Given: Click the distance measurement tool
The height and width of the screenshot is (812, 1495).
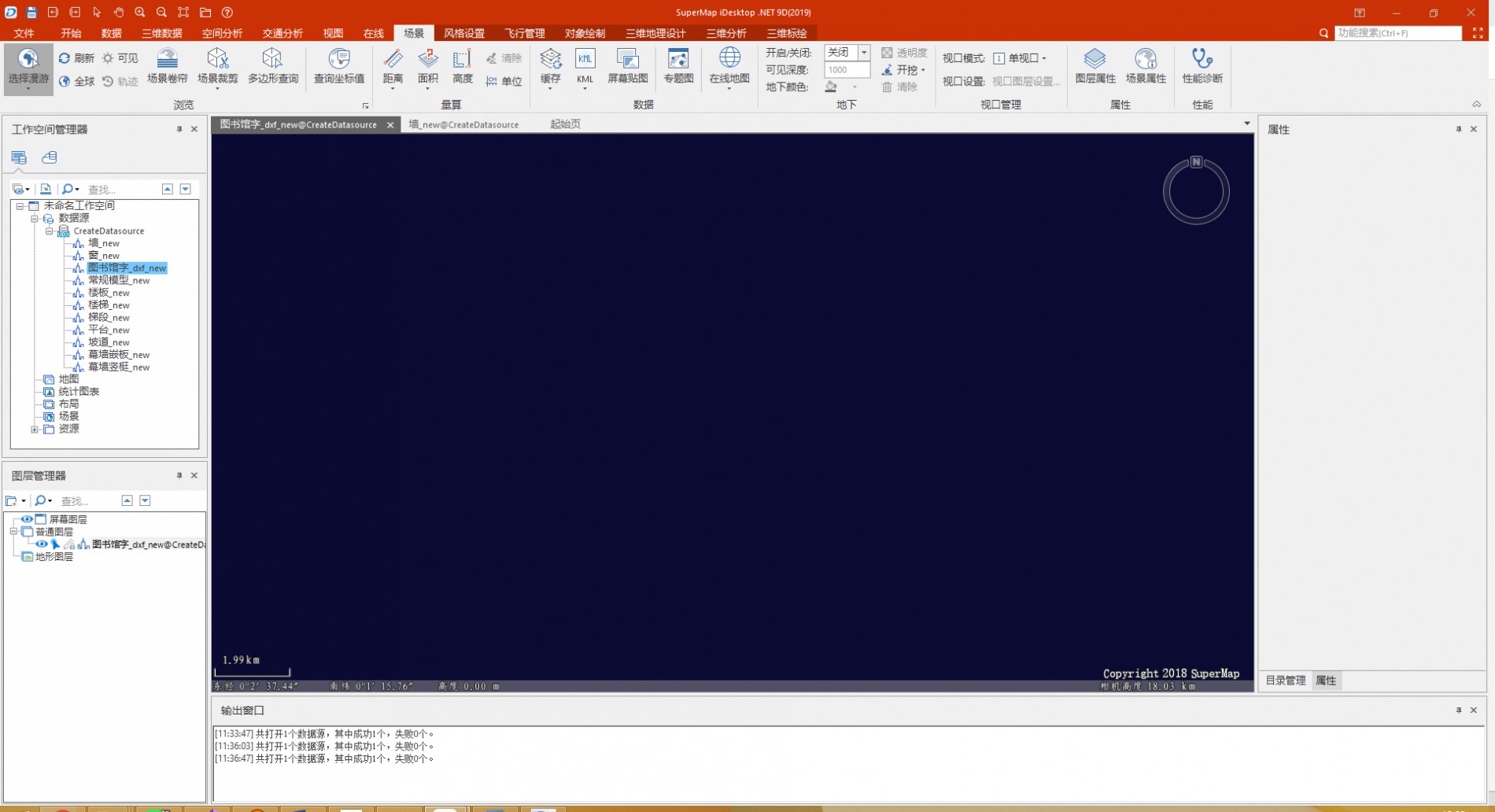Looking at the screenshot, I should tap(393, 66).
